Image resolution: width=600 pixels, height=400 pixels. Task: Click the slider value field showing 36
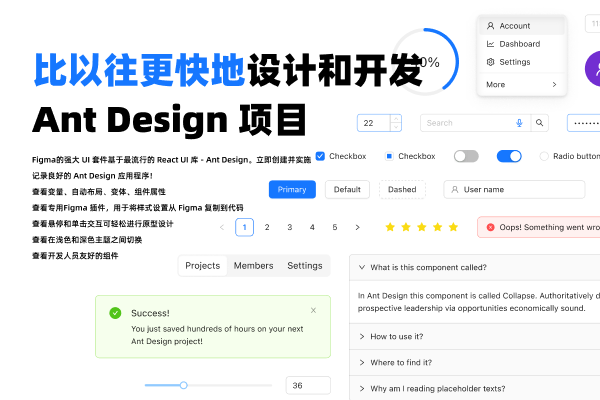point(308,385)
